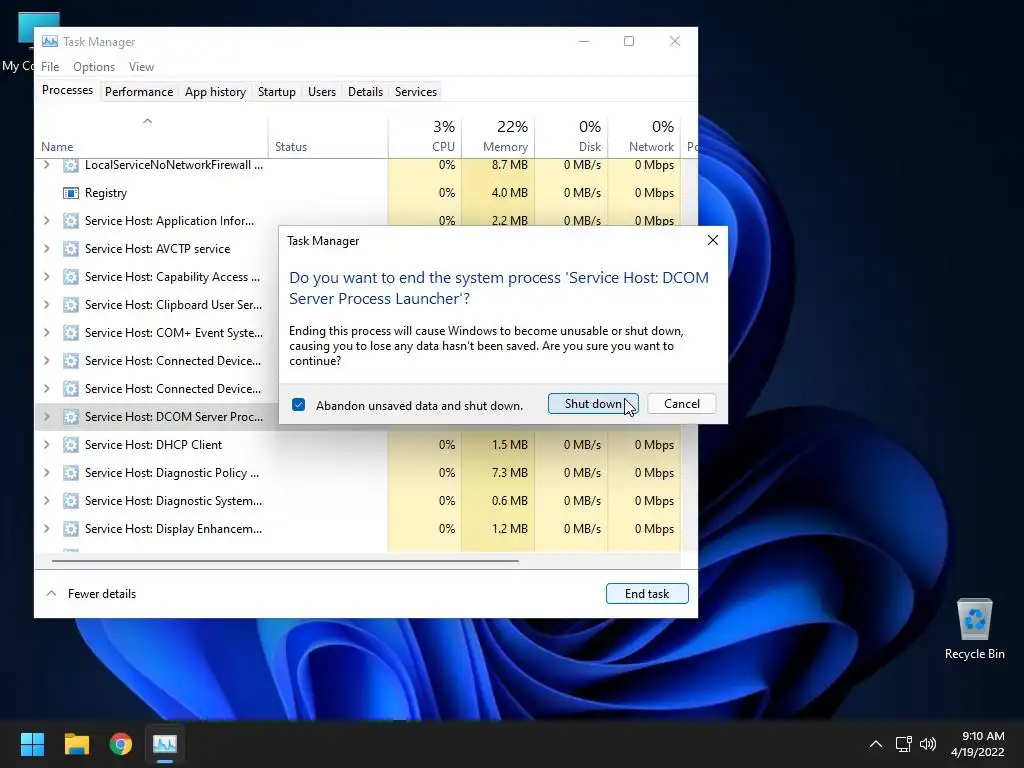The image size is (1024, 768).
Task: Click the End task button
Action: click(647, 594)
